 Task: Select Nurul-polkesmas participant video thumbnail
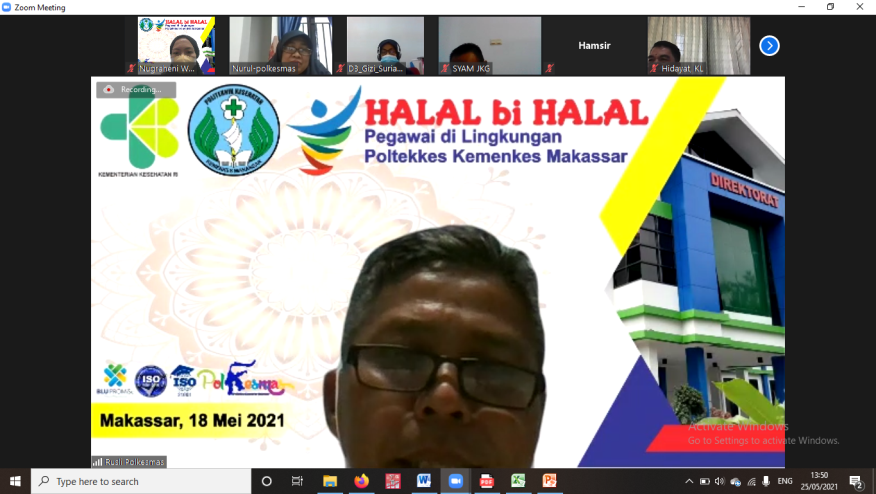click(x=280, y=46)
